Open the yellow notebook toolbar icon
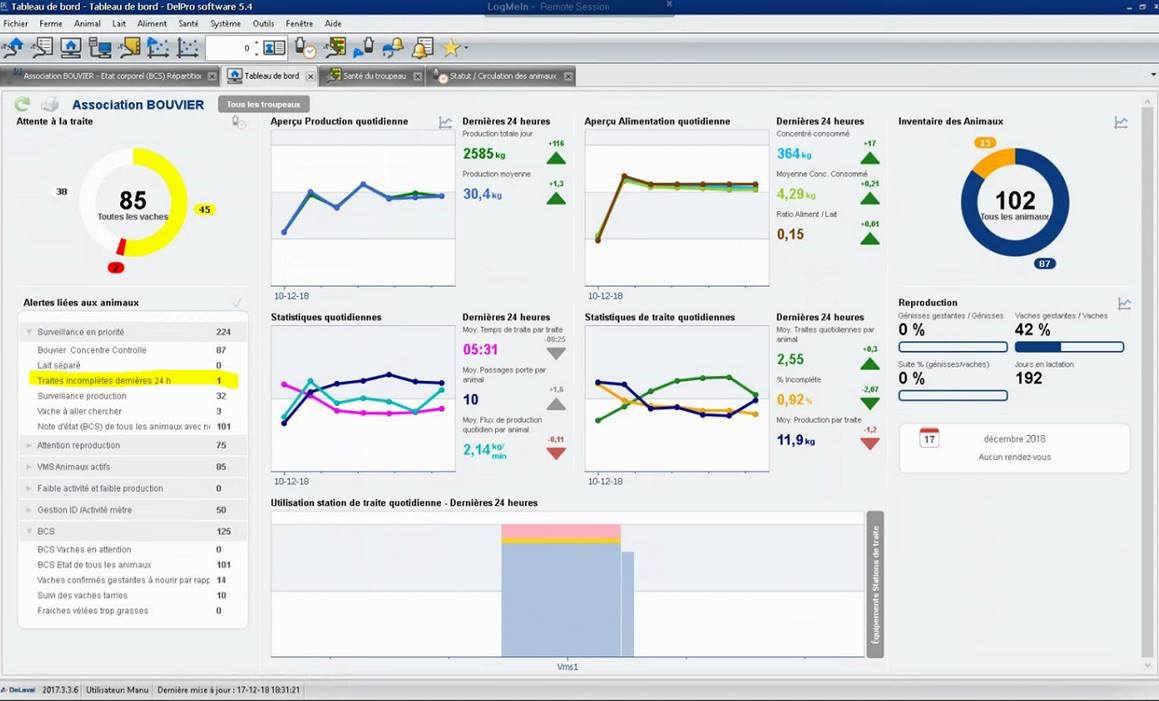The image size is (1159, 701). tap(129, 48)
